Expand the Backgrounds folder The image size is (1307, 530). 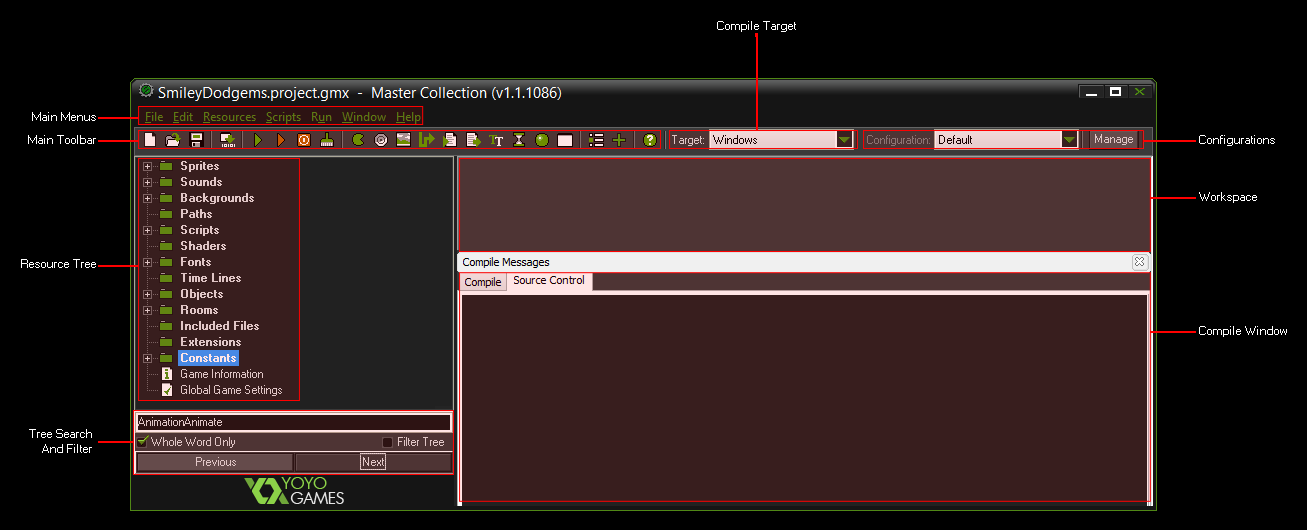148,198
